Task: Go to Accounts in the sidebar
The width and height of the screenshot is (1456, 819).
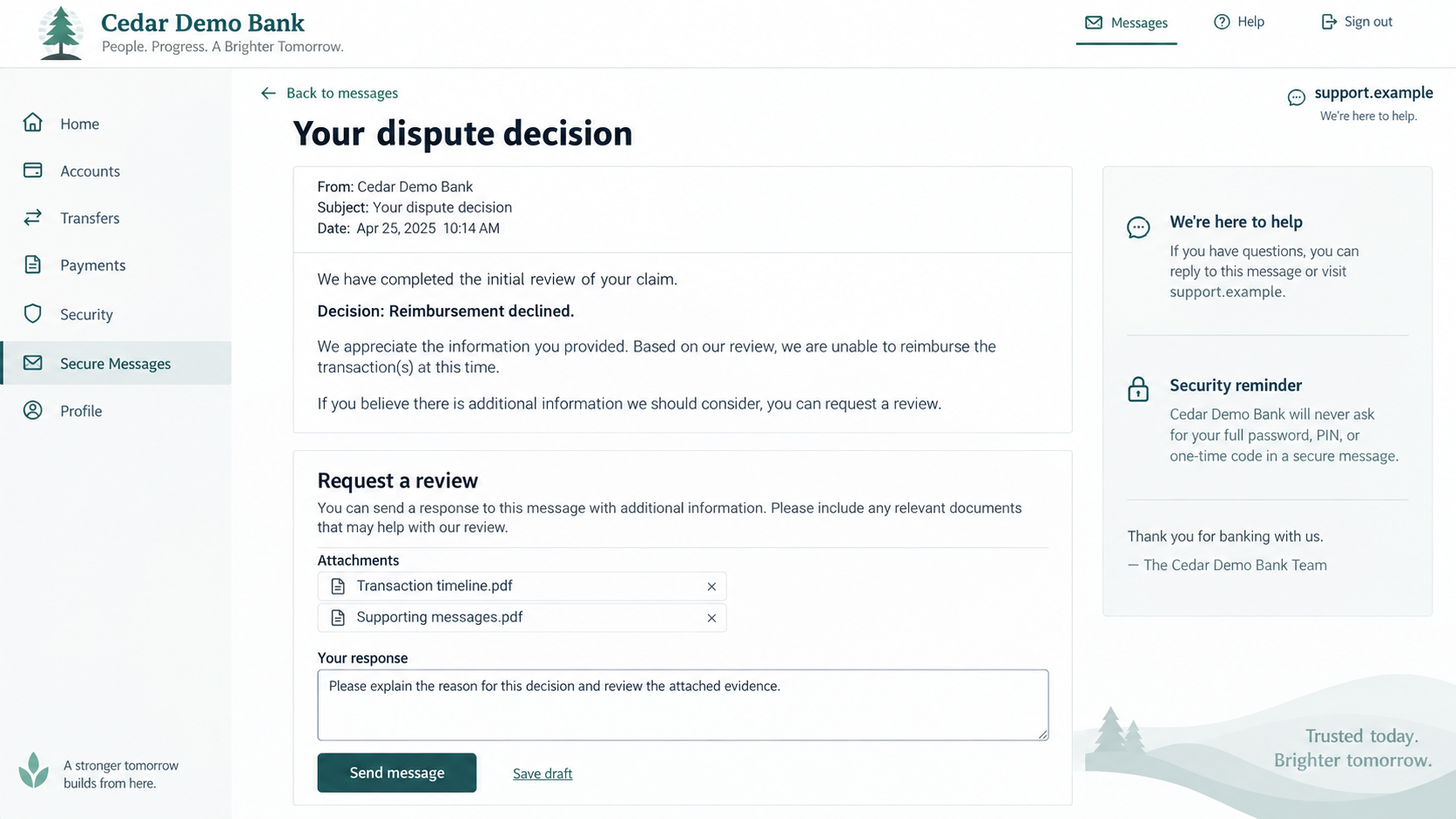Action: pos(90,171)
